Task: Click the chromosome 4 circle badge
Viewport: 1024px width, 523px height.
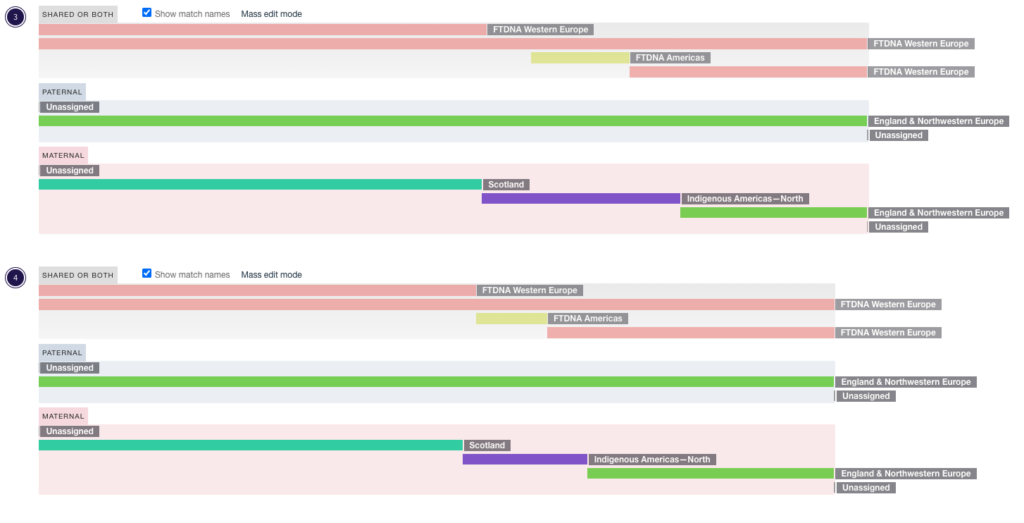Action: (x=16, y=277)
